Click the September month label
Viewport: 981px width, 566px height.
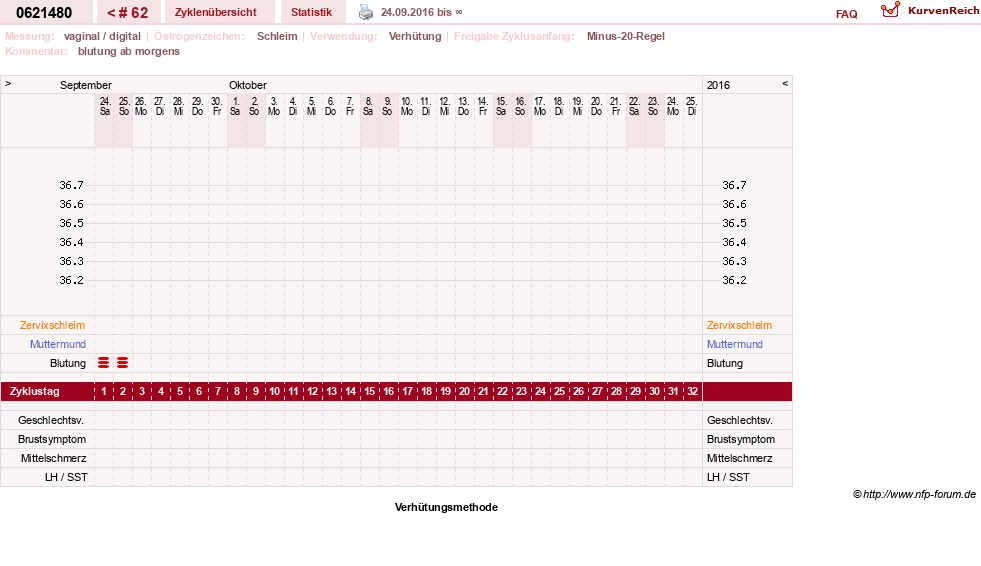tap(86, 85)
